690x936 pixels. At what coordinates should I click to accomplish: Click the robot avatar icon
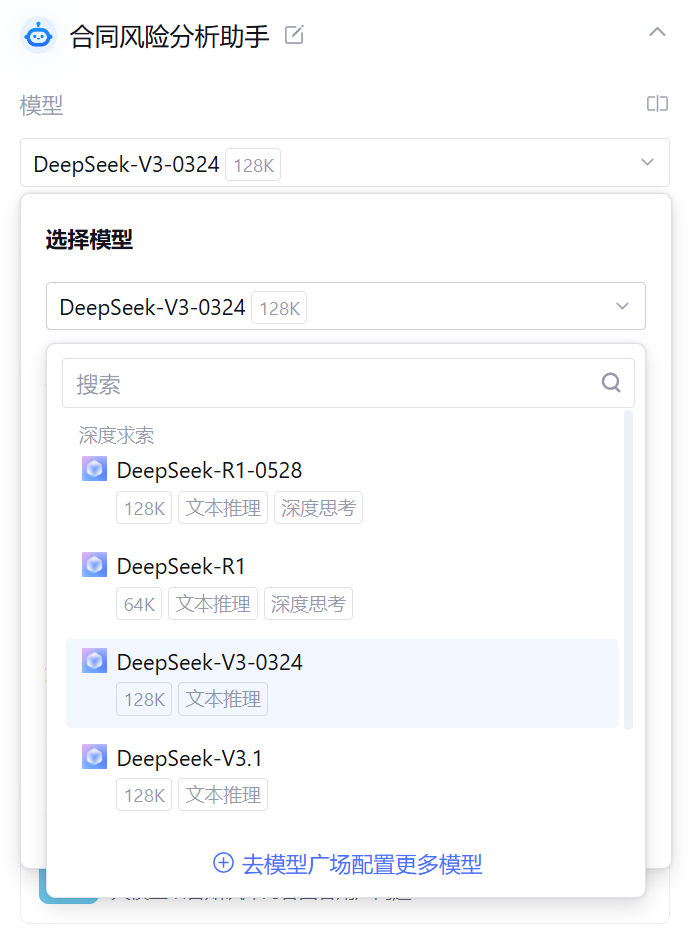(x=39, y=36)
